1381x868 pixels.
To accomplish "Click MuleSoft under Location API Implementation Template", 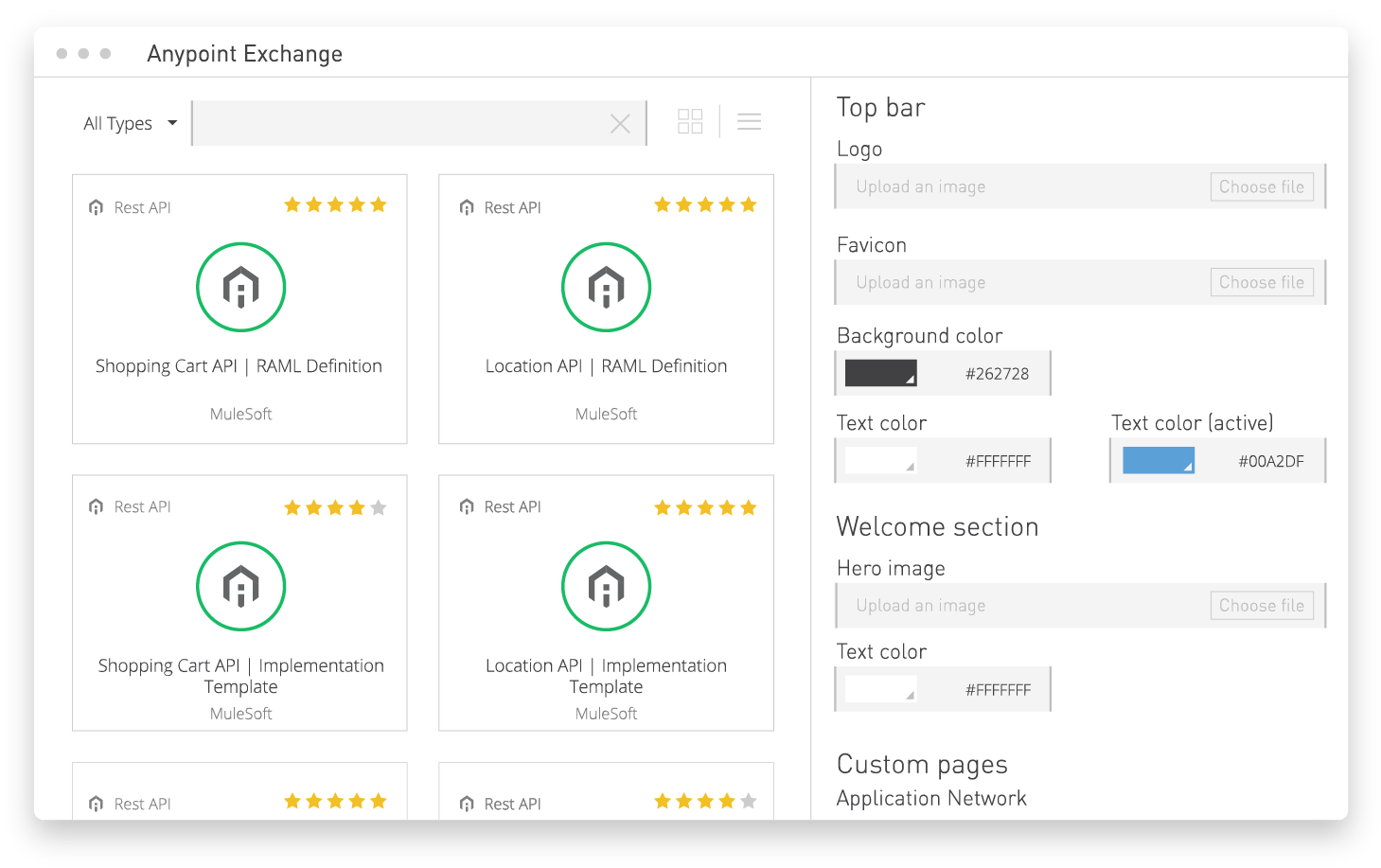I will pos(606,714).
